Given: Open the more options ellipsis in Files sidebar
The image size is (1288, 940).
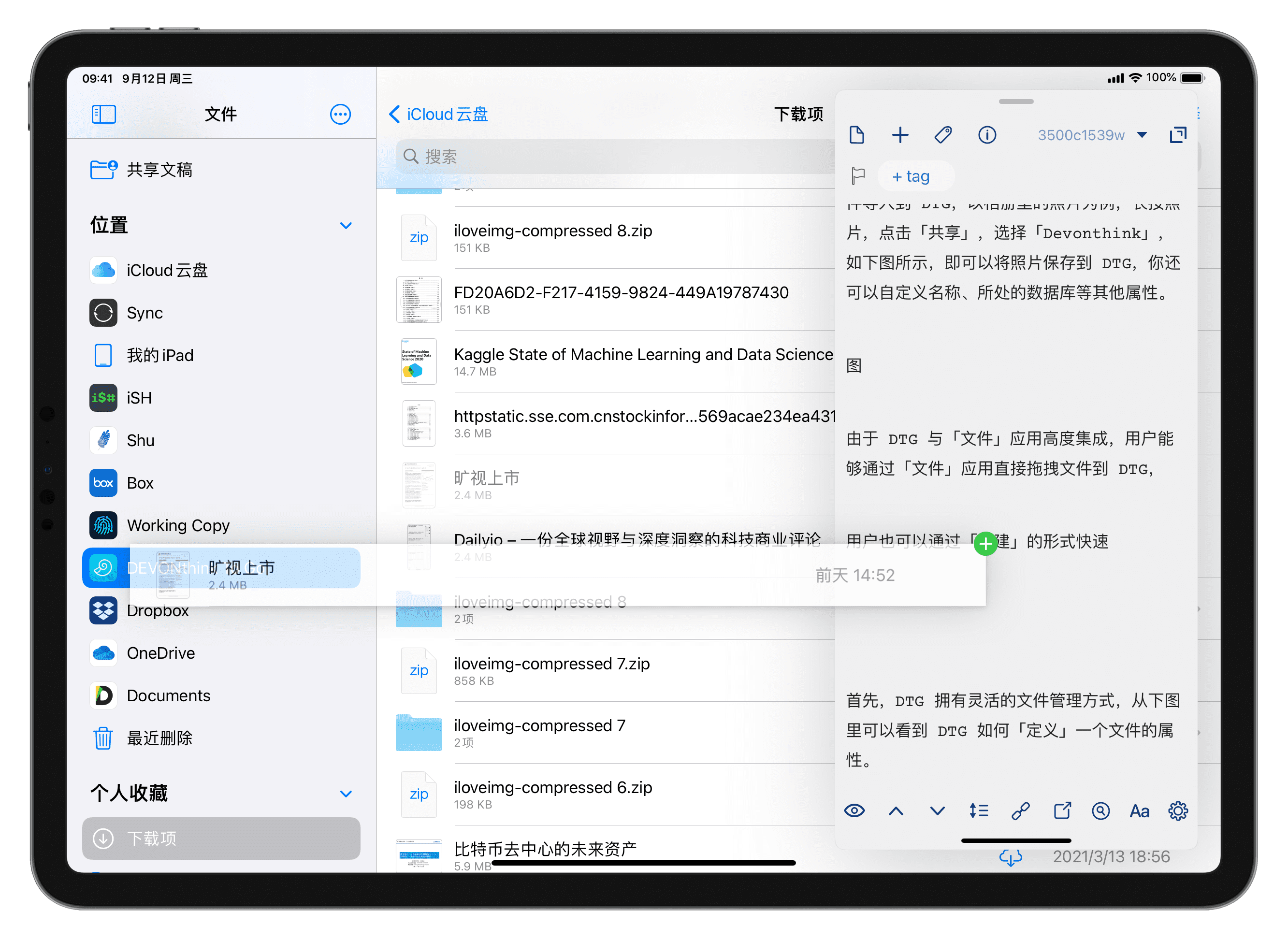Looking at the screenshot, I should [340, 115].
